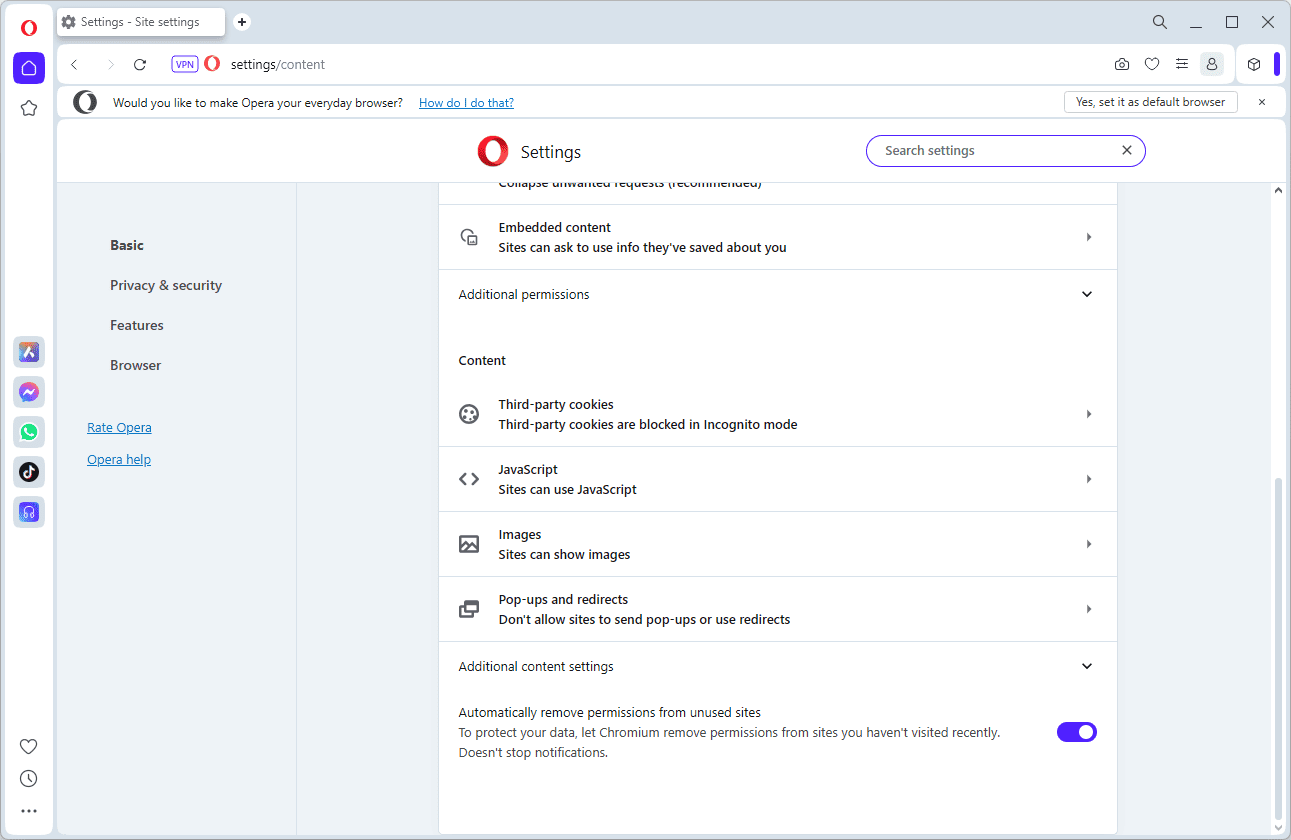Click the VPN badge in address bar
This screenshot has width=1291, height=840.
185,64
